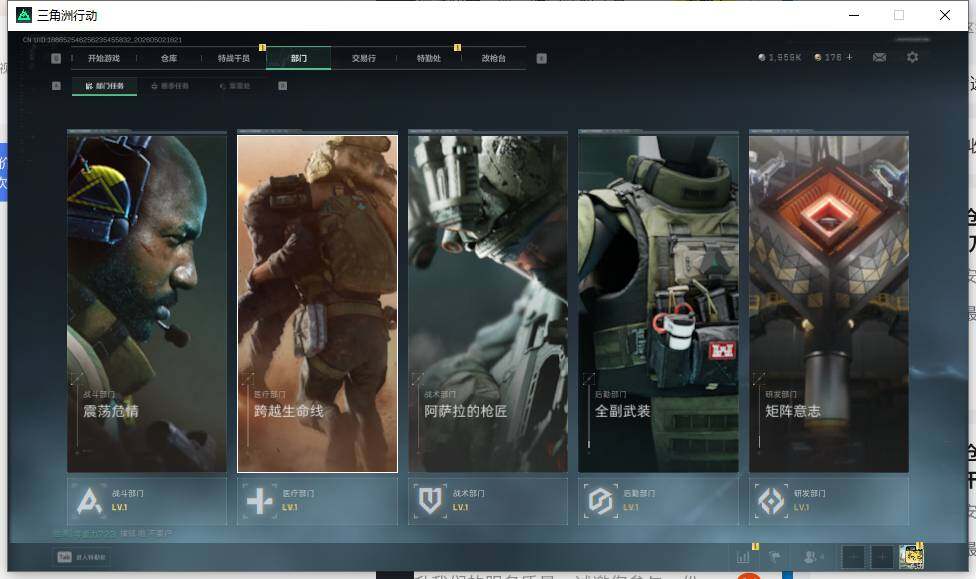Click the second empty squad slot plus

pos(882,557)
